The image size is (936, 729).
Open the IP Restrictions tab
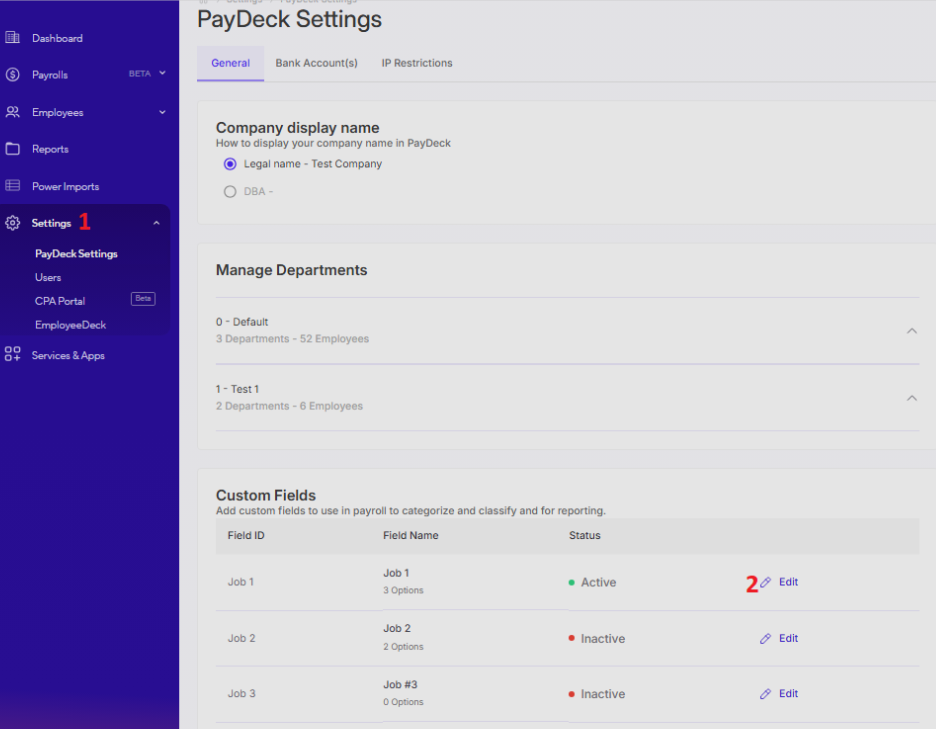tap(417, 63)
